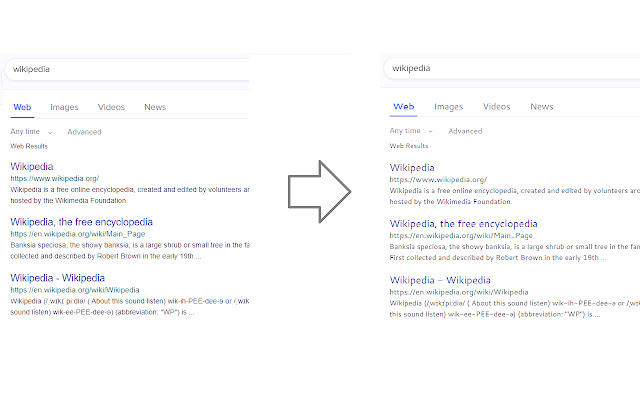Click en.wikipedia.org/wiki/Wikipedia URL in left panel
The width and height of the screenshot is (640, 400).
(75, 290)
